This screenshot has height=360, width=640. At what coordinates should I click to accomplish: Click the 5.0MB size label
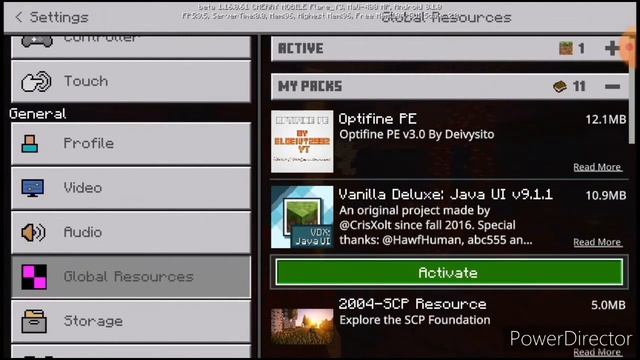tap(608, 305)
